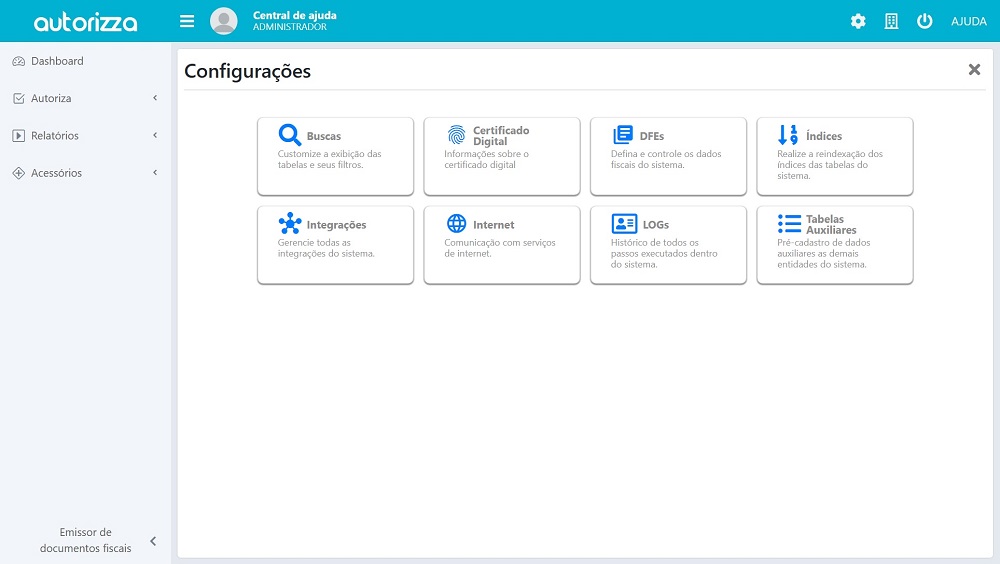Click the user avatar profile picture

coord(224,21)
